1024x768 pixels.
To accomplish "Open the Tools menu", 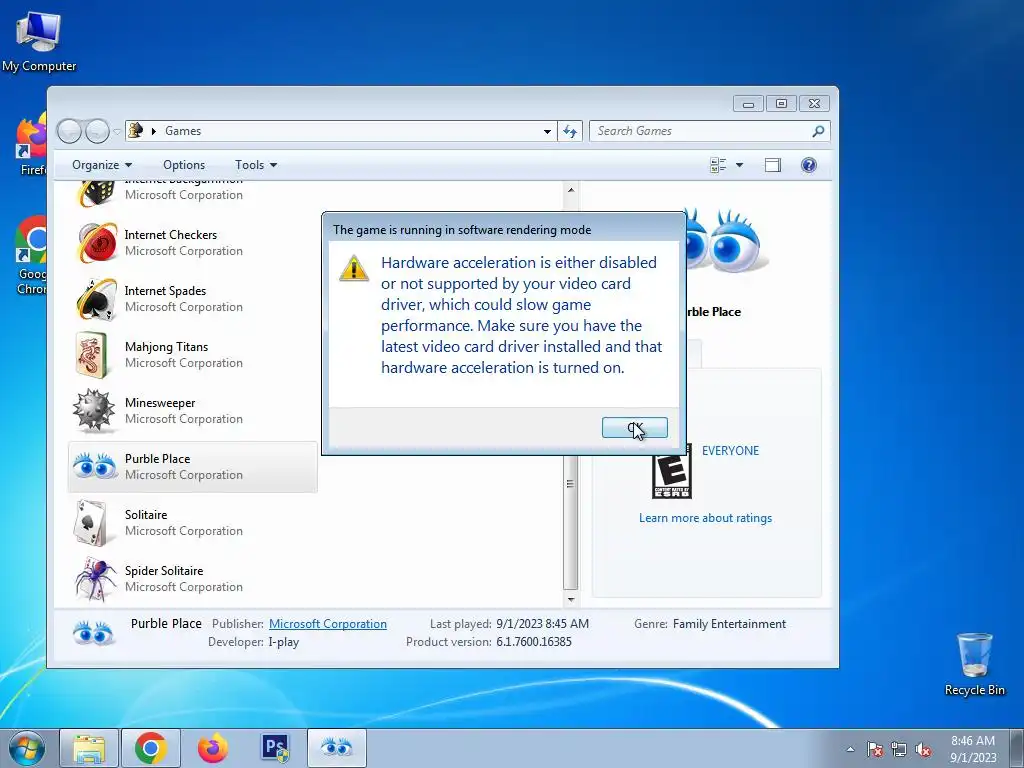I will click(256, 165).
